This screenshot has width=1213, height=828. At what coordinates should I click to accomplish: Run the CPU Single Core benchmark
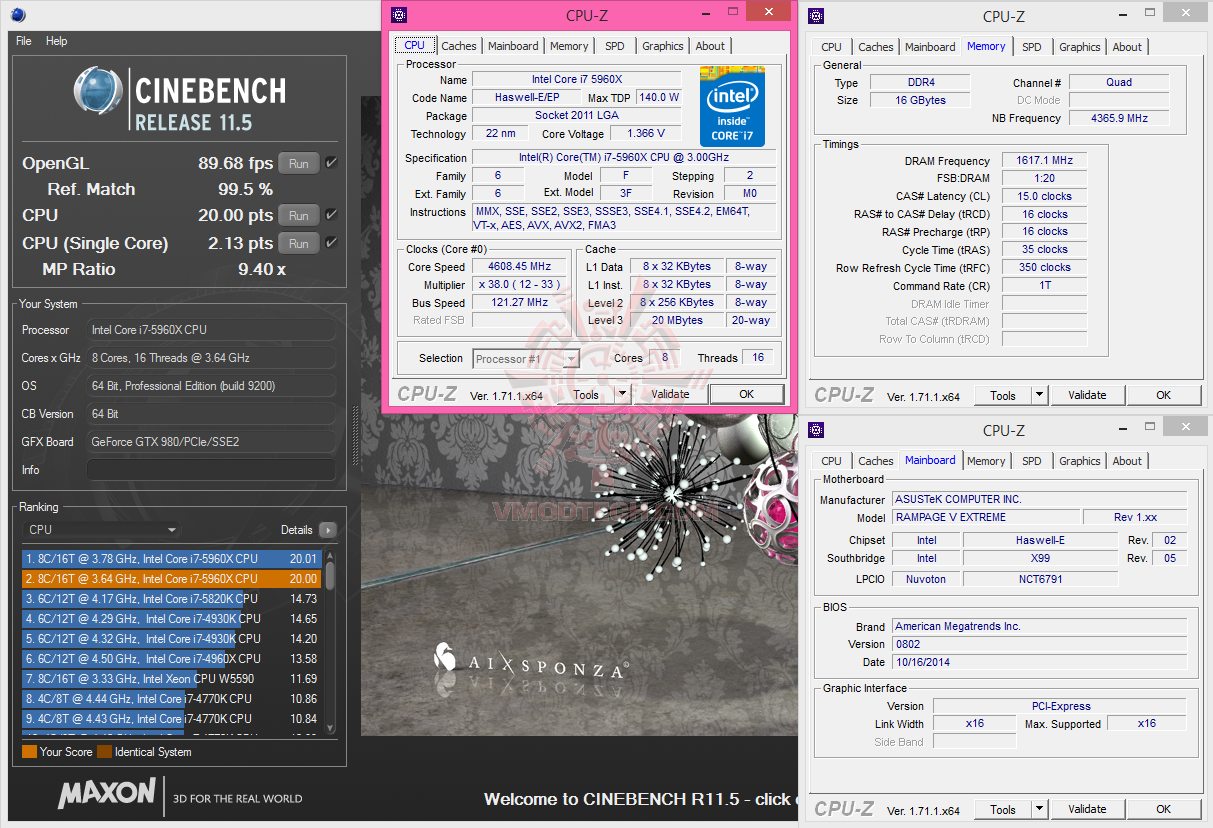pyautogui.click(x=299, y=243)
